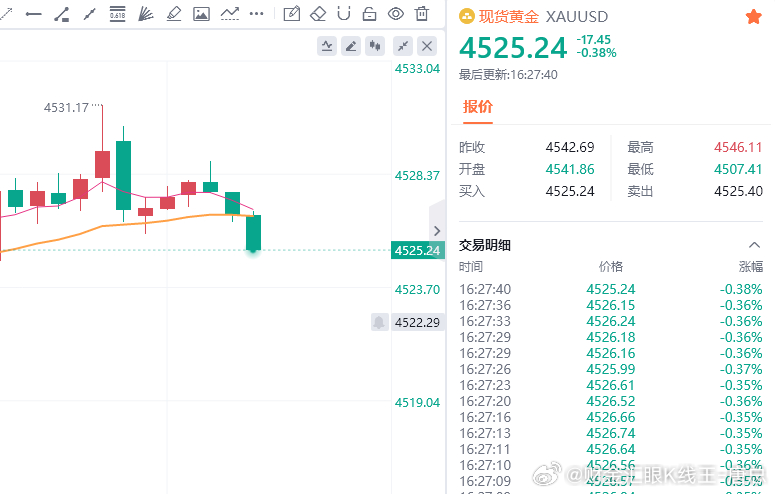The image size is (775, 494).
Task: Click the 卖出 price 4525.40
Action: 738,191
